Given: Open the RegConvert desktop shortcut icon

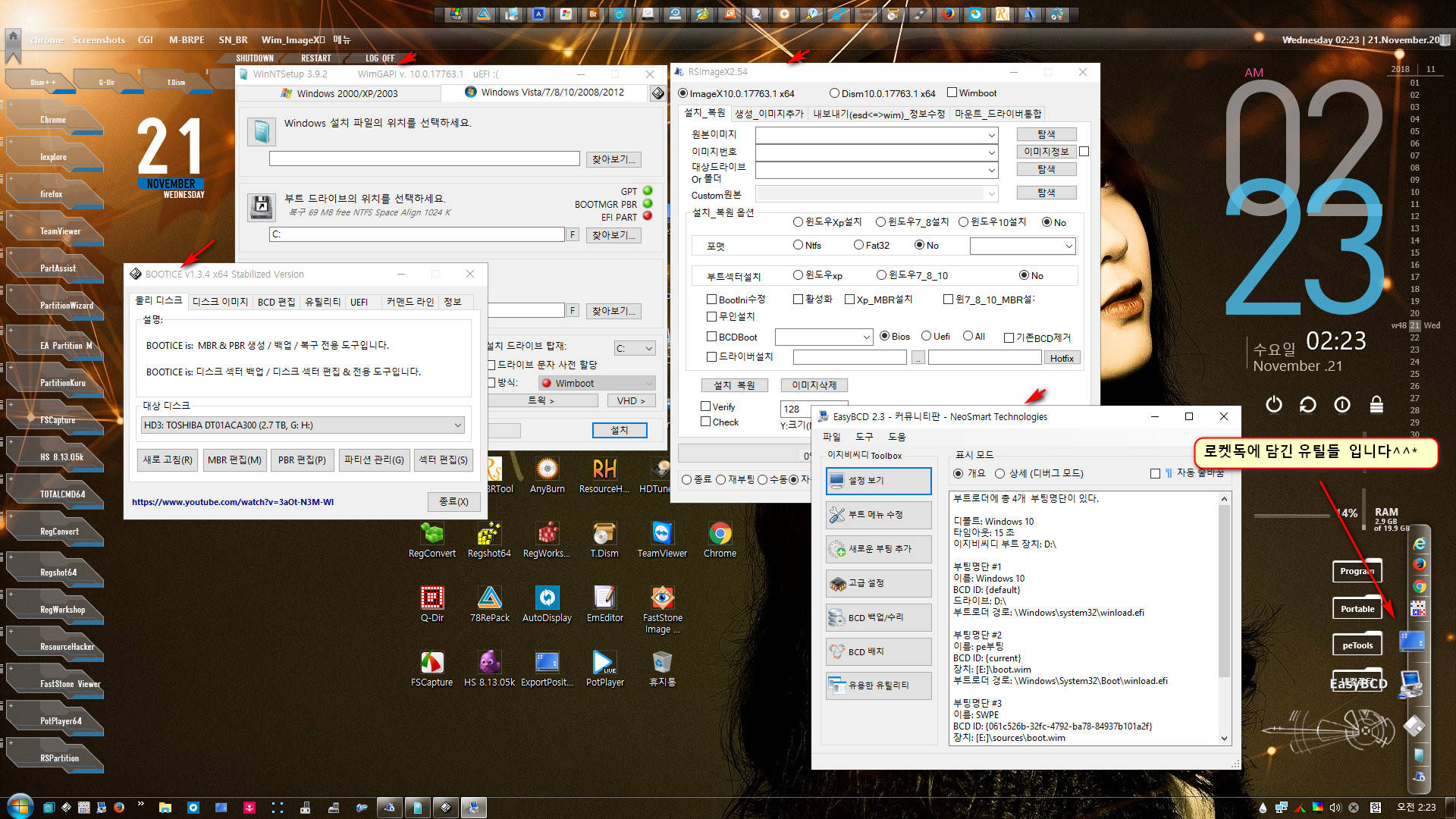Looking at the screenshot, I should 432,540.
